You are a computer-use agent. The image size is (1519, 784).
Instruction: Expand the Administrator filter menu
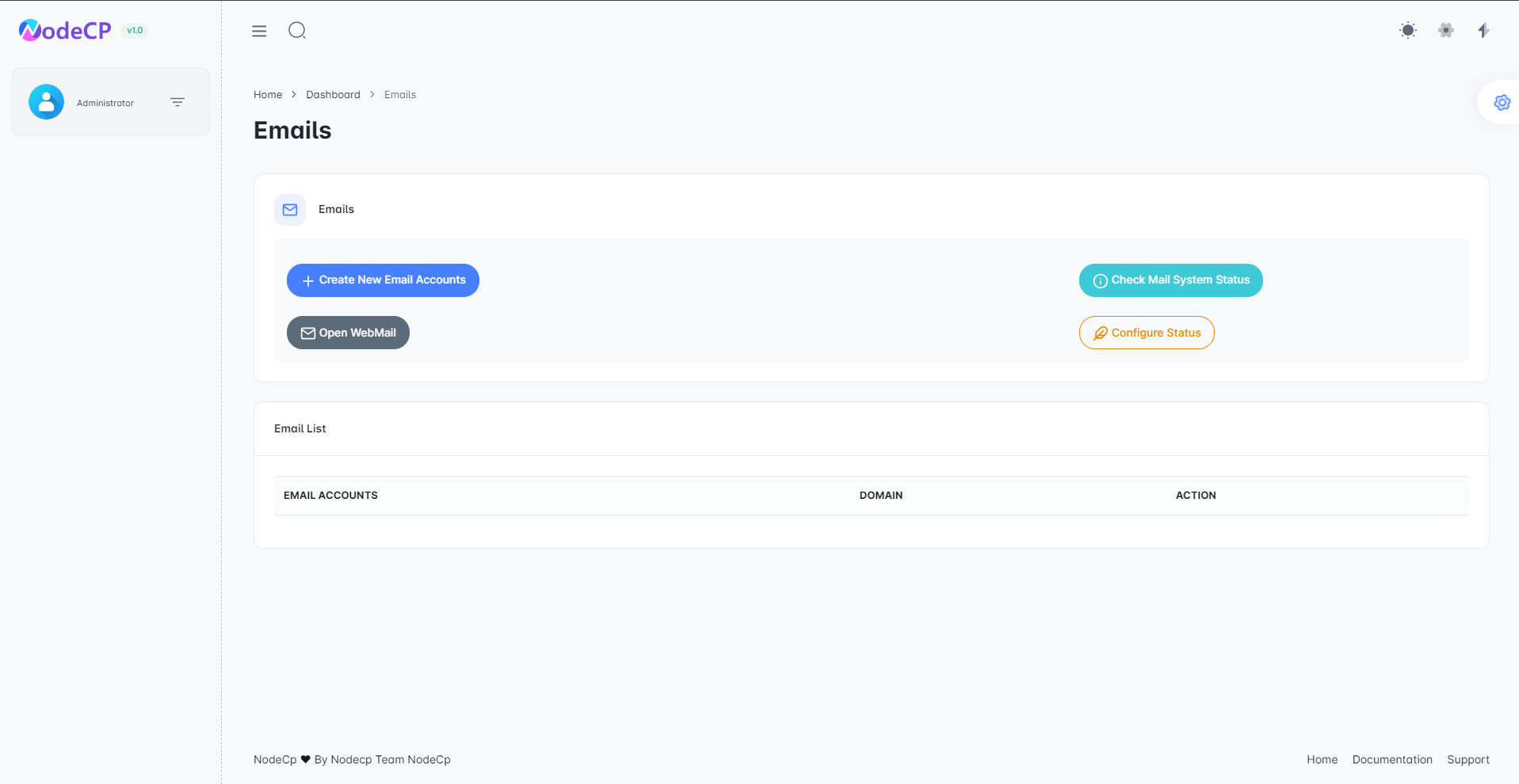point(177,102)
